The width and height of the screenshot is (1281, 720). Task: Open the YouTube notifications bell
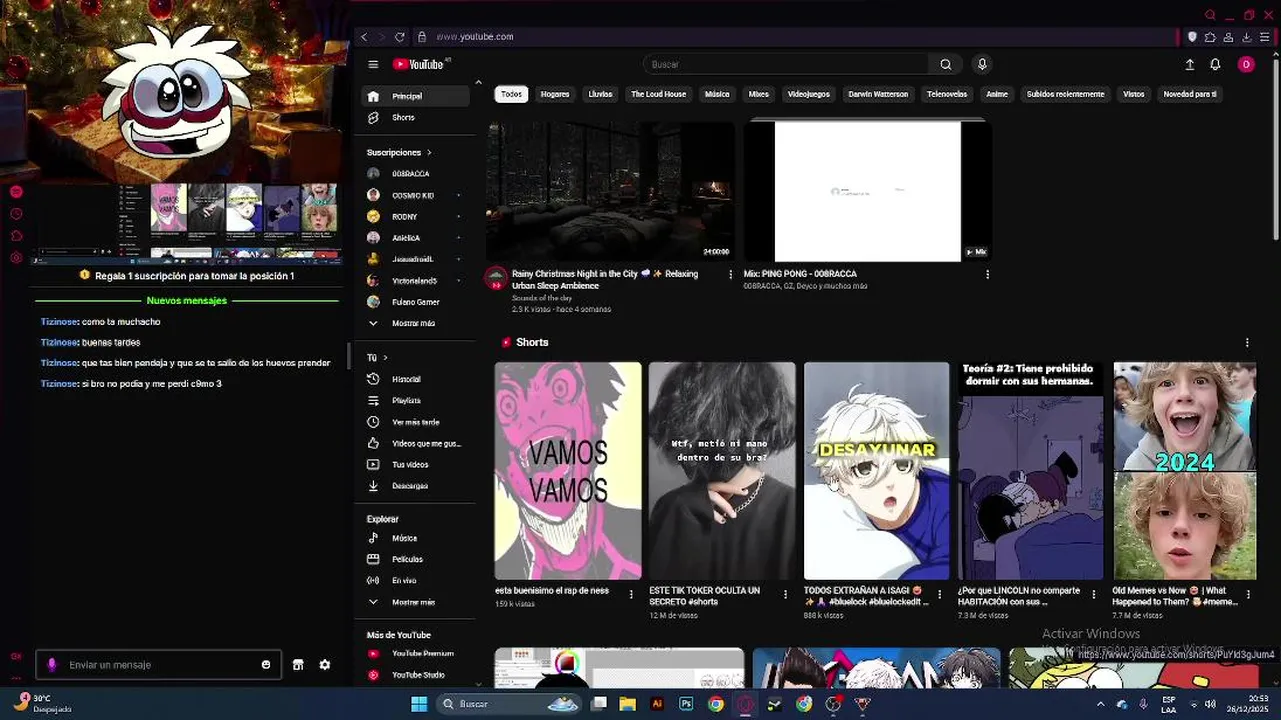tap(1215, 64)
